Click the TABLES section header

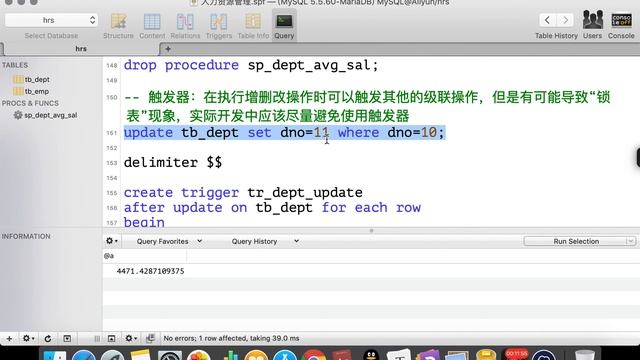click(15, 65)
